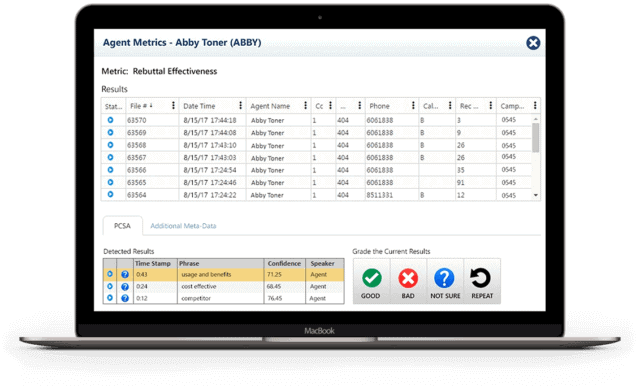Viewport: 640px width, 386px height.
Task: Click the Stat... column header
Action: 113,106
